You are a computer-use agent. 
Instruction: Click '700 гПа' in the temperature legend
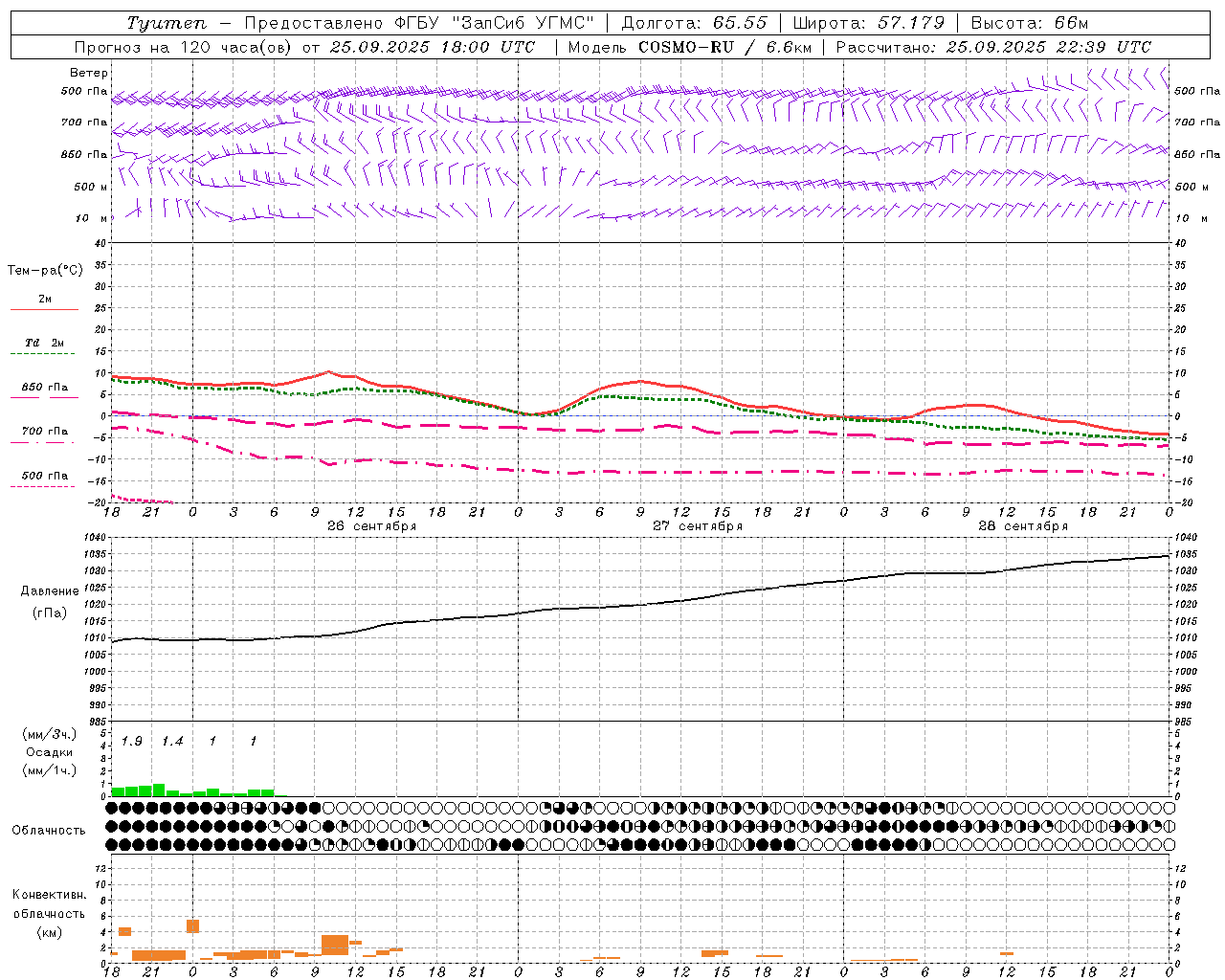[44, 432]
